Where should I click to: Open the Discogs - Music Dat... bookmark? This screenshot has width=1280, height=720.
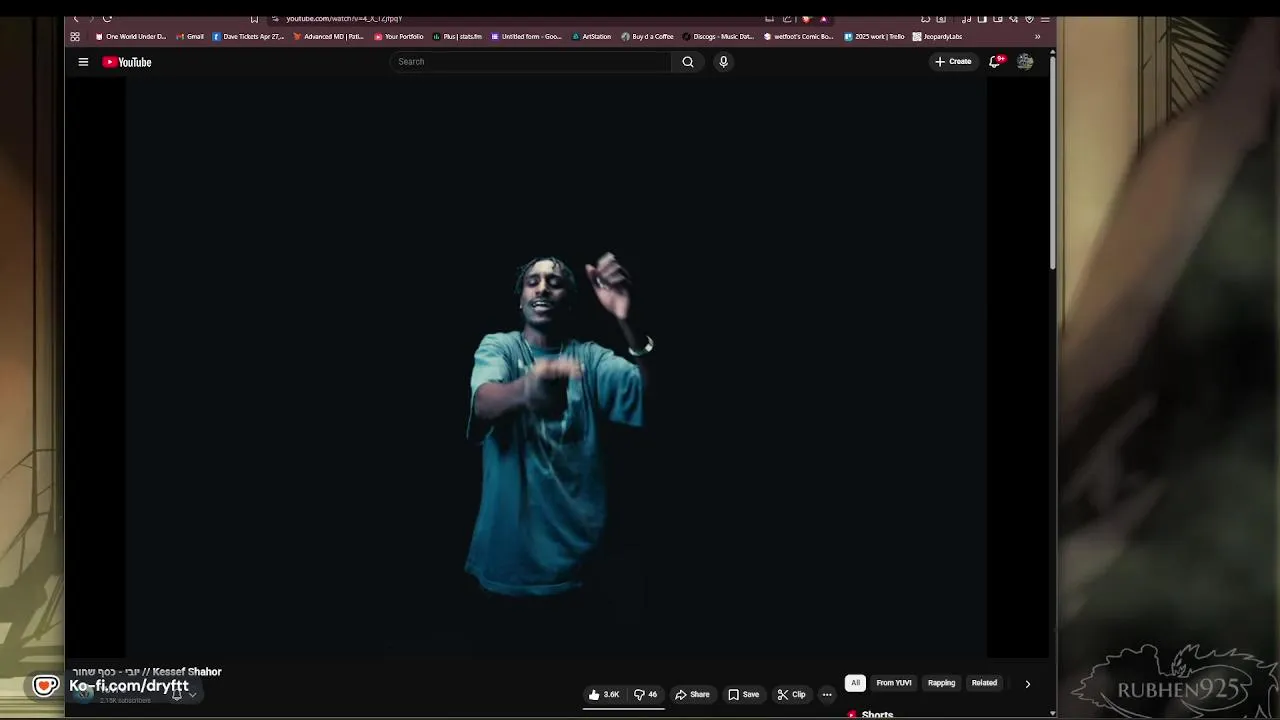click(719, 37)
